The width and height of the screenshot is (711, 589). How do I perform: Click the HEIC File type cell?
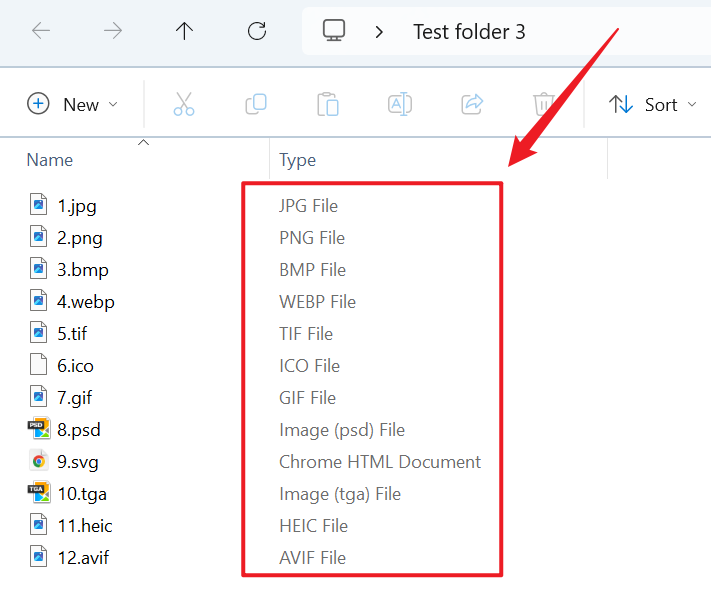313,526
